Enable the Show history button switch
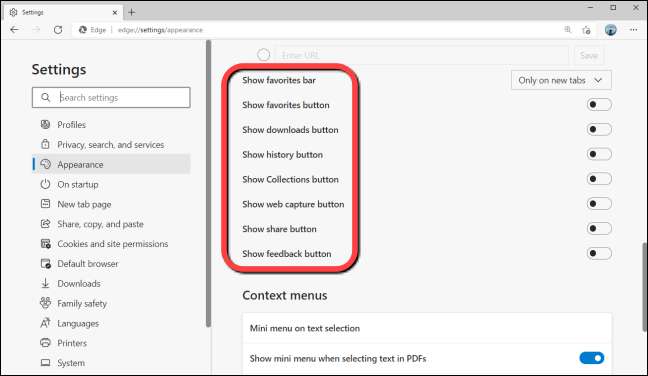Screen dimensions: 648x376 [x=598, y=154]
